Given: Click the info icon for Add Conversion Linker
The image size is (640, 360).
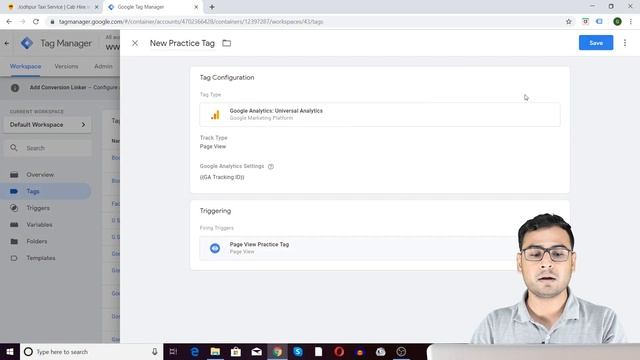Looking at the screenshot, I should tap(15, 88).
